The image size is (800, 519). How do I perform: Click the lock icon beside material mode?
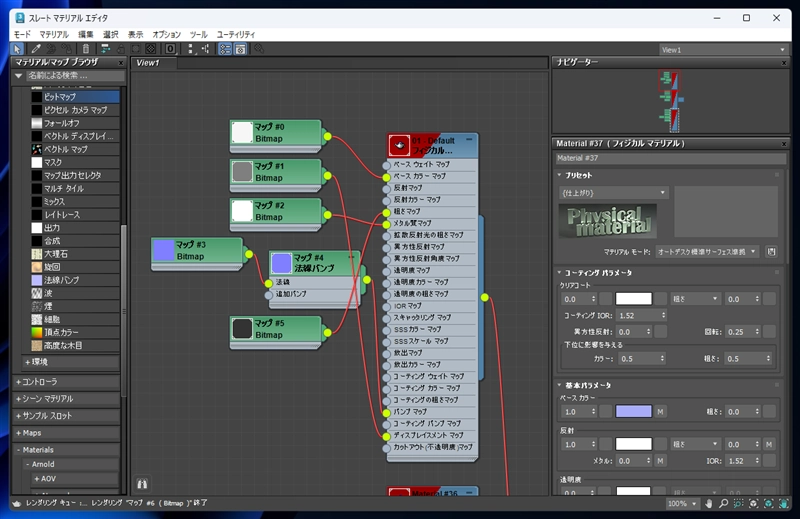pos(771,252)
